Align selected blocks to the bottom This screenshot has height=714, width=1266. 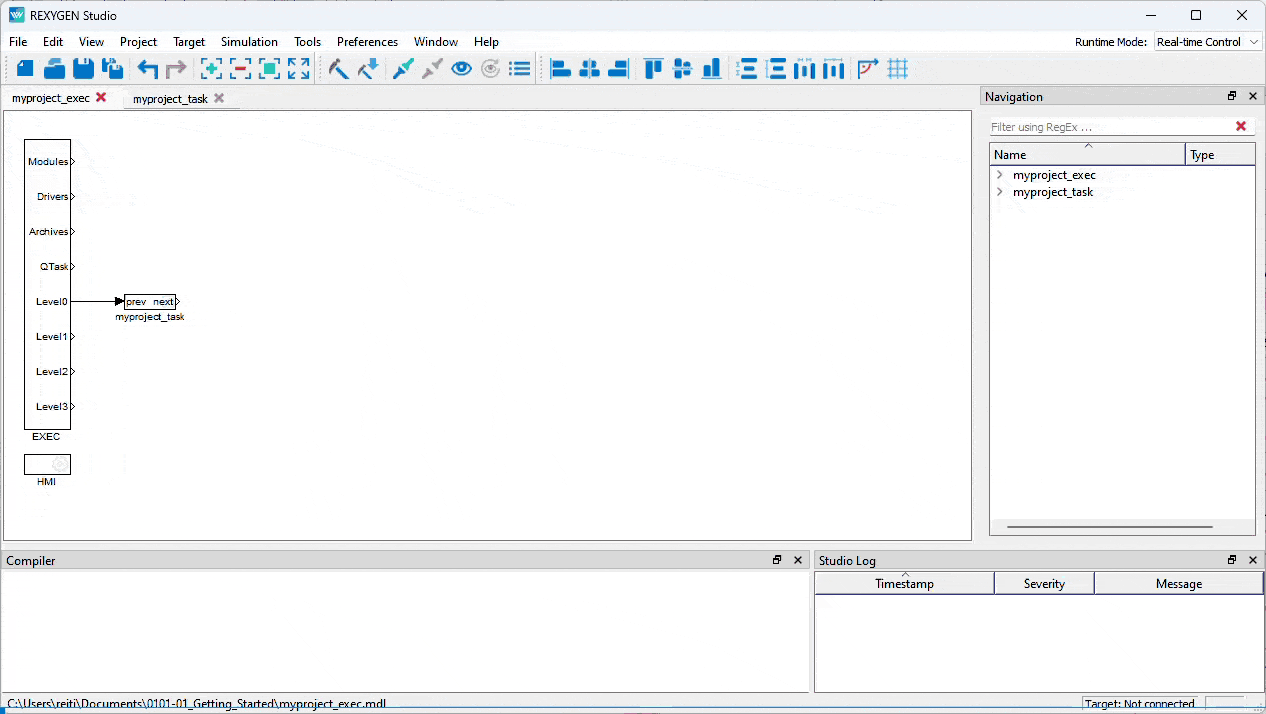pyautogui.click(x=712, y=69)
